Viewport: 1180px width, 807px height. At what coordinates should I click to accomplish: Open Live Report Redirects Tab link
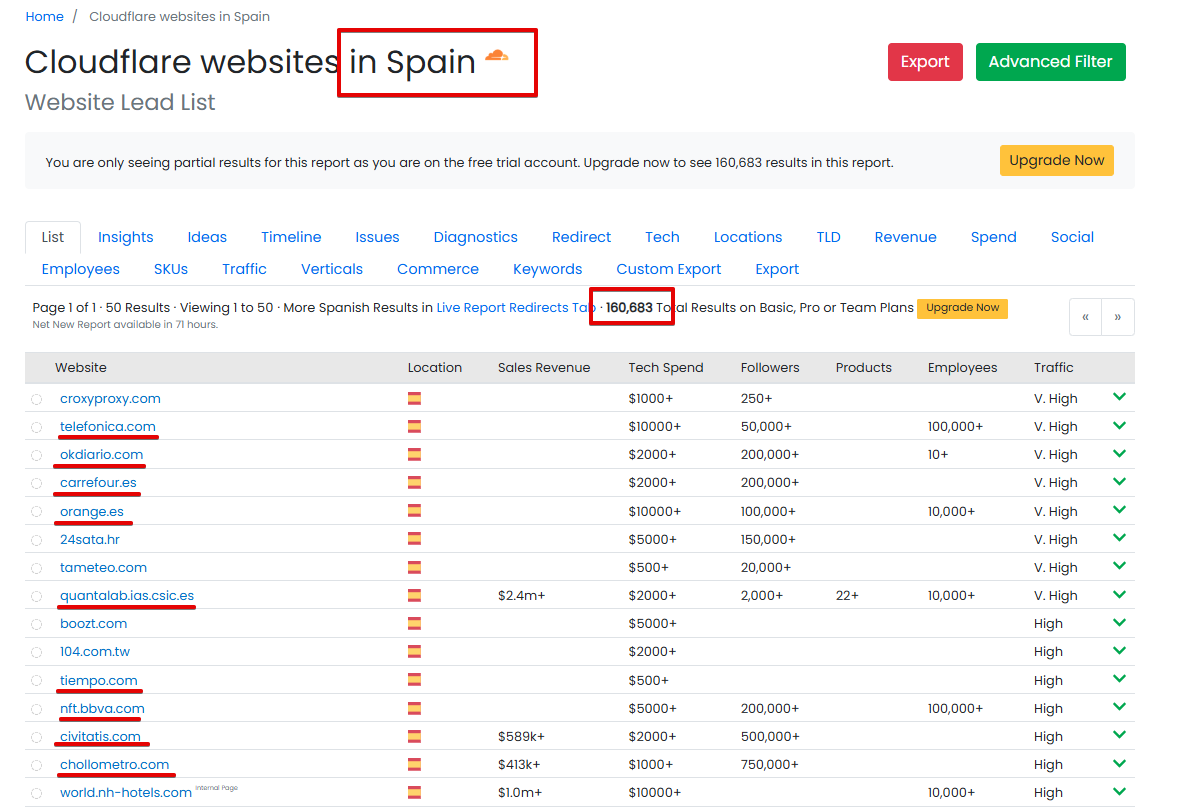pos(515,308)
